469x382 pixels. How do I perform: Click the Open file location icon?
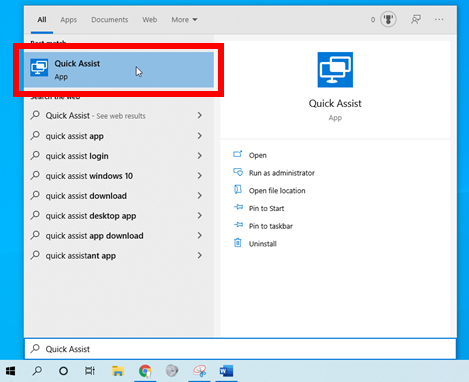(238, 189)
